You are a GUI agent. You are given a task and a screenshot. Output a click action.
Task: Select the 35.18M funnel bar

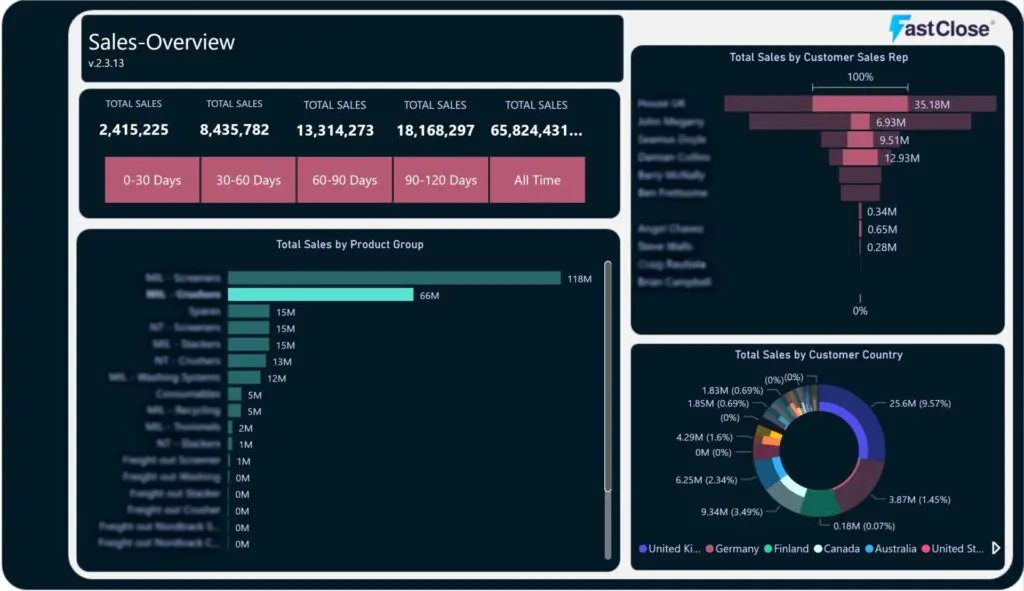click(x=859, y=103)
